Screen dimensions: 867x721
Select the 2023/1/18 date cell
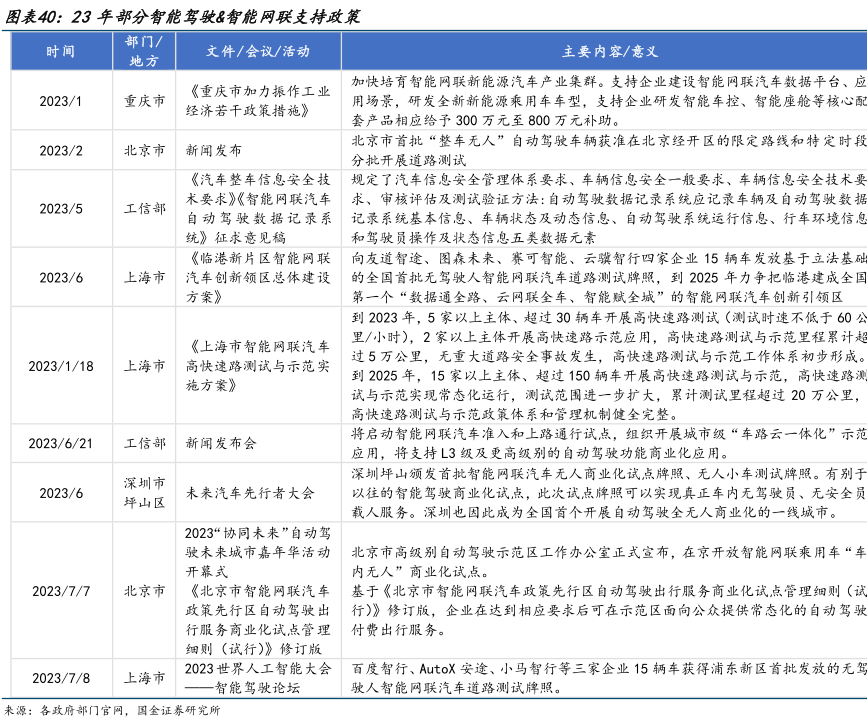(60, 365)
